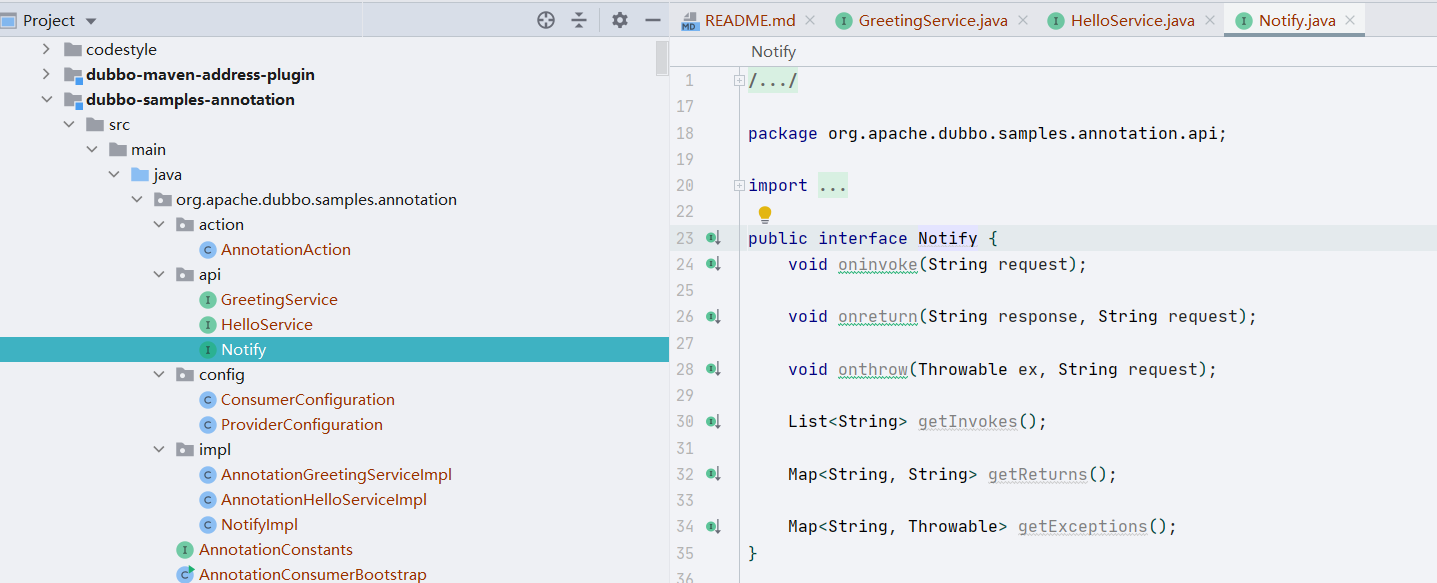1437x583 pixels.
Task: Close the Notify.java editor tab
Action: coord(1350,20)
